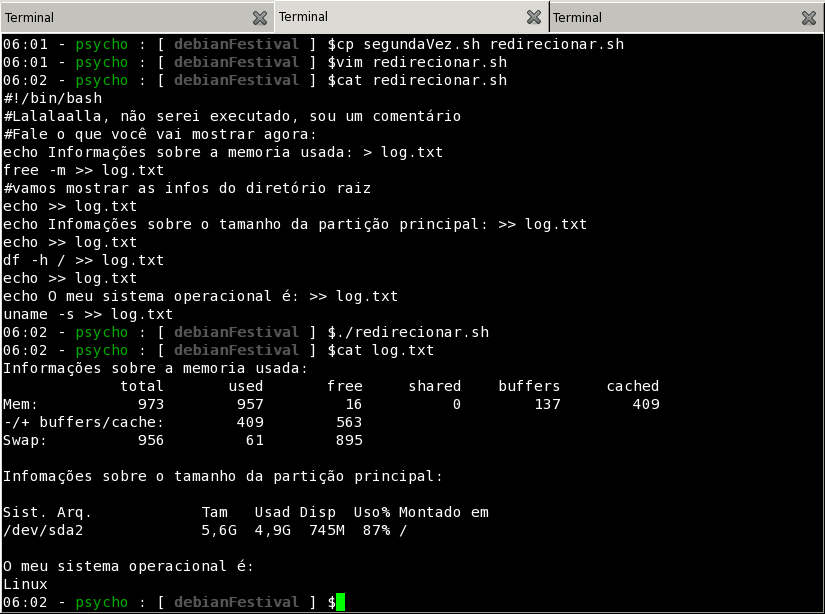Screen dimensions: 825x614
Task: Close the first Terminal tab
Action: [260, 18]
